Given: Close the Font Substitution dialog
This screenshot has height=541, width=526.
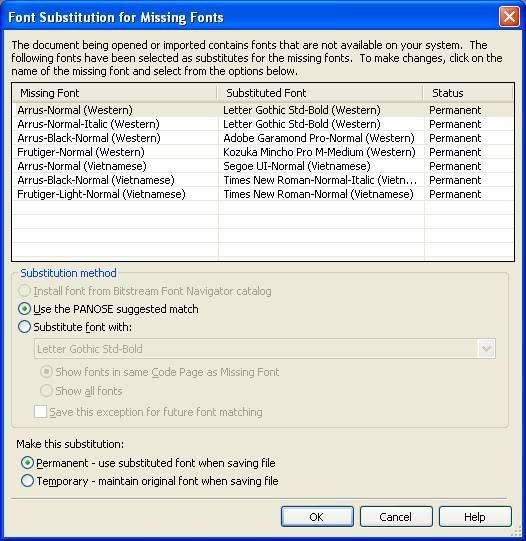Looking at the screenshot, I should 509,16.
